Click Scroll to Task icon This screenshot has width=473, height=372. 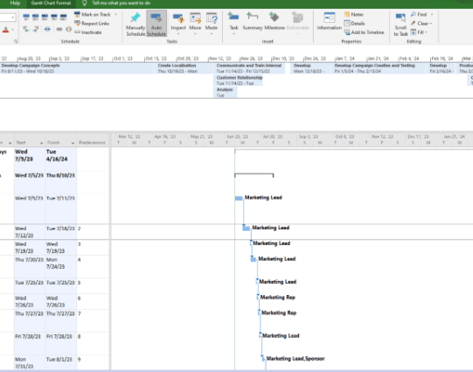(400, 18)
